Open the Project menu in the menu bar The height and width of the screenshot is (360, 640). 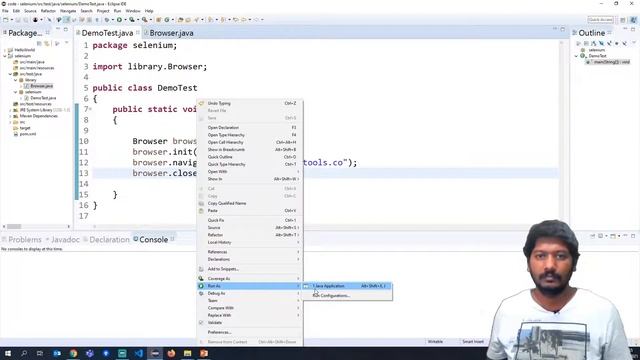103,11
